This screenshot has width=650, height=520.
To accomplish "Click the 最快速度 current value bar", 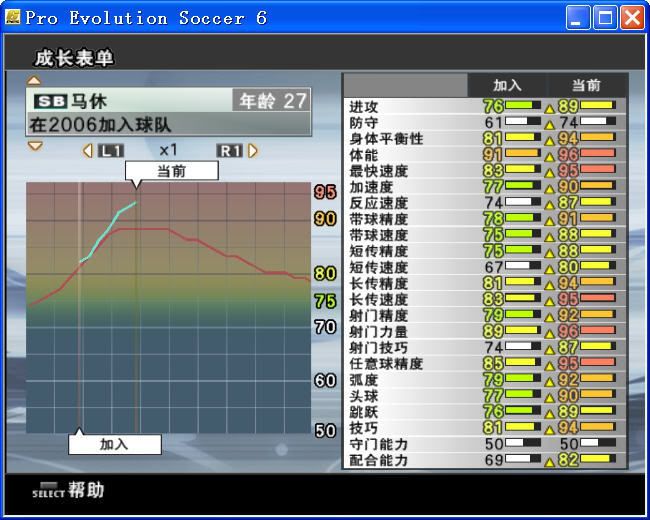I will click(x=599, y=171).
